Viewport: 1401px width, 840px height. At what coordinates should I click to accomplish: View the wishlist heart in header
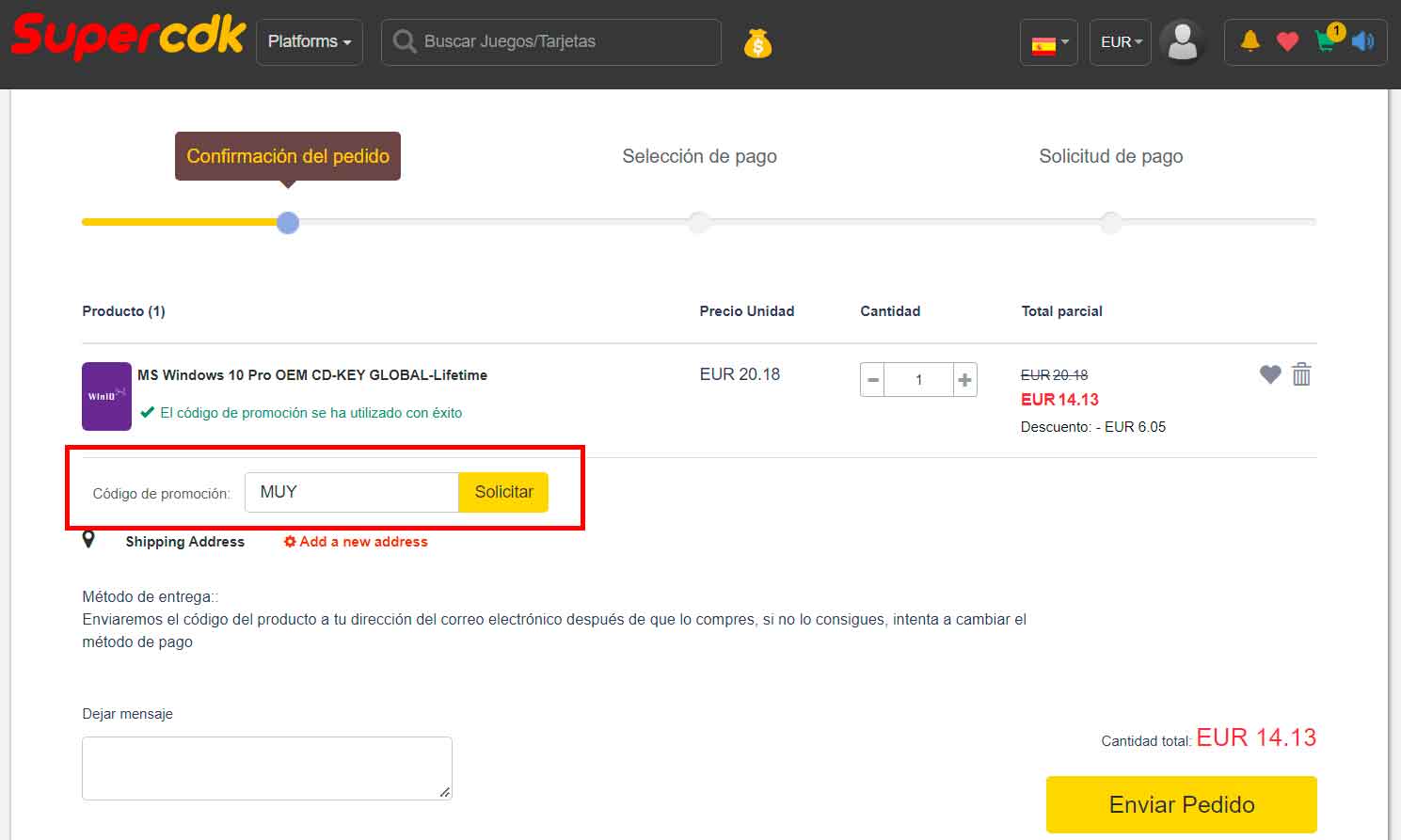click(x=1287, y=41)
